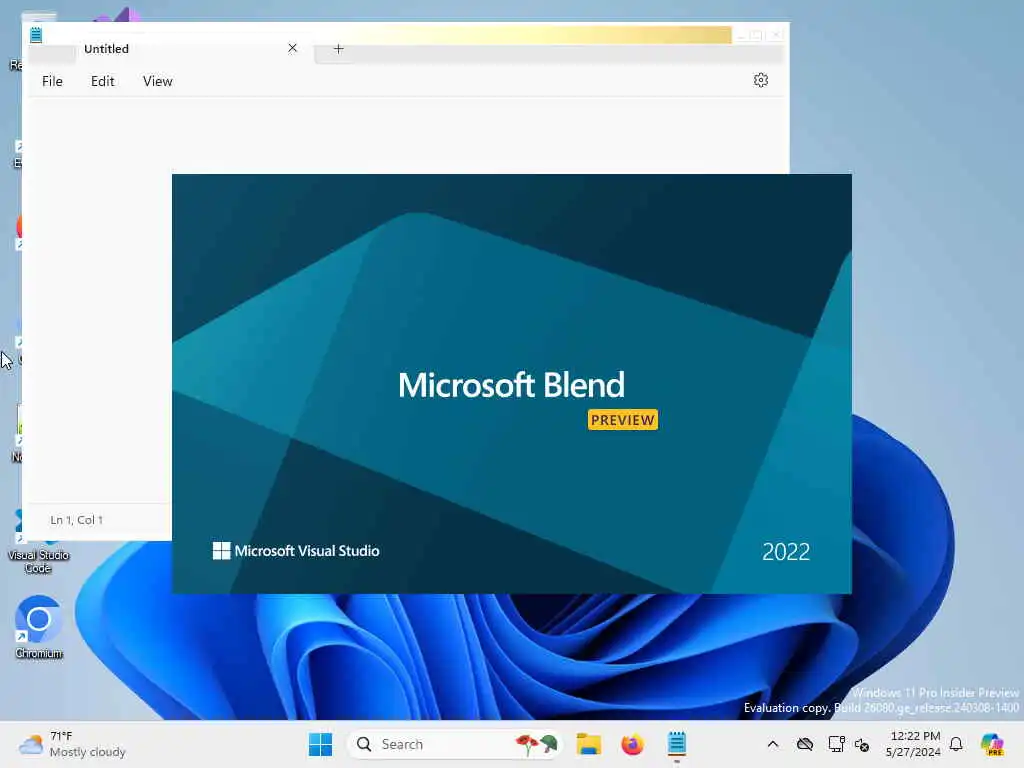Viewport: 1024px width, 768px height.
Task: Click the muted volume tray icon
Action: pos(862,744)
